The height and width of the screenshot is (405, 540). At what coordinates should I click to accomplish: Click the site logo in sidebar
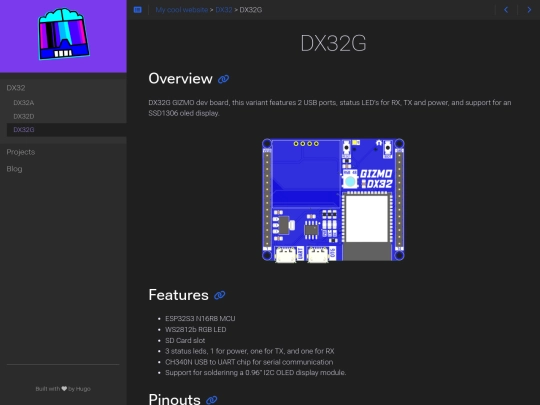[63, 34]
